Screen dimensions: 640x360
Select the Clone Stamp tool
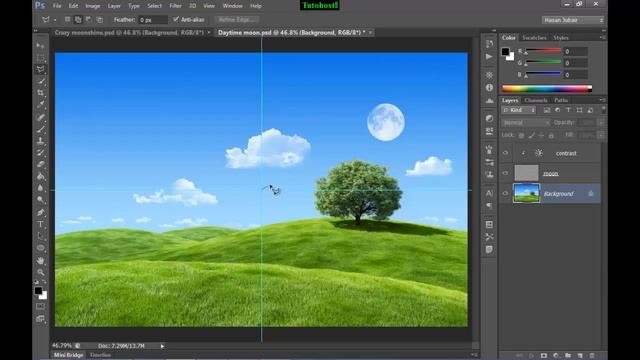[40, 141]
